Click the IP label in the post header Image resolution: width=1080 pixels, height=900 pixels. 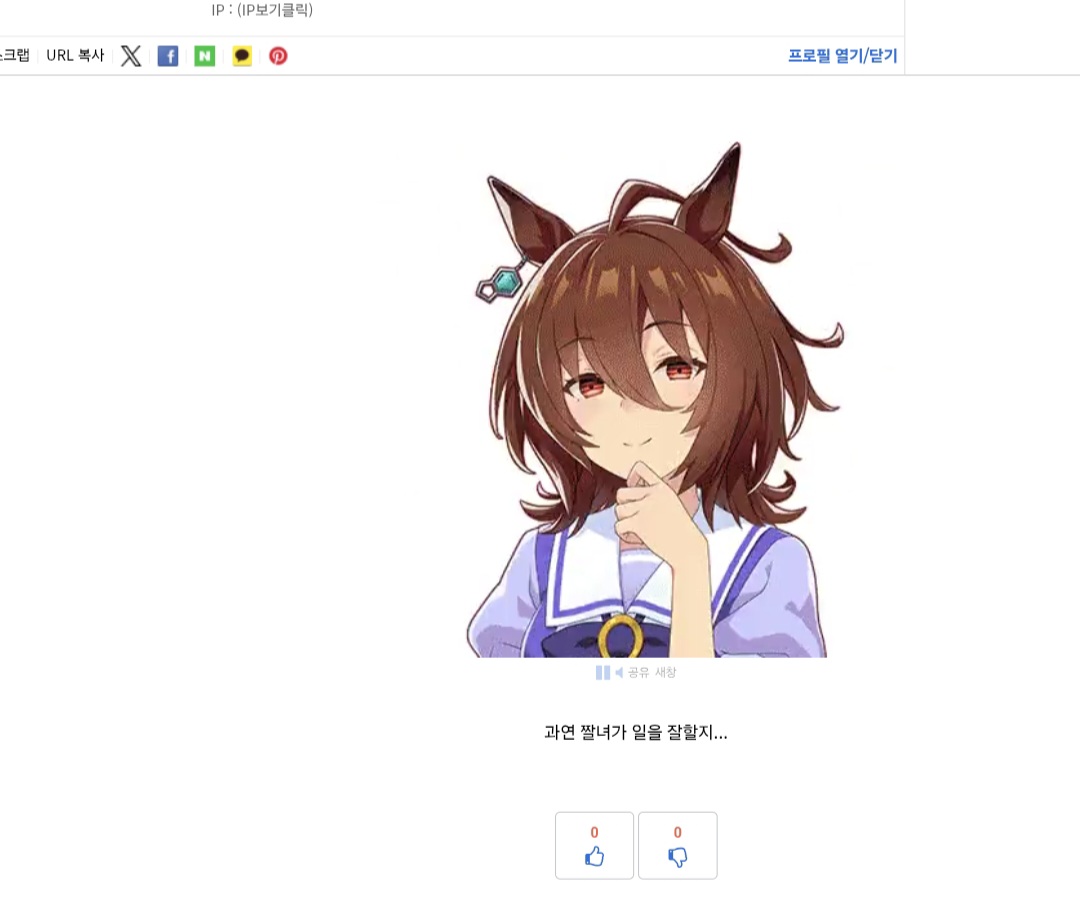(220, 10)
